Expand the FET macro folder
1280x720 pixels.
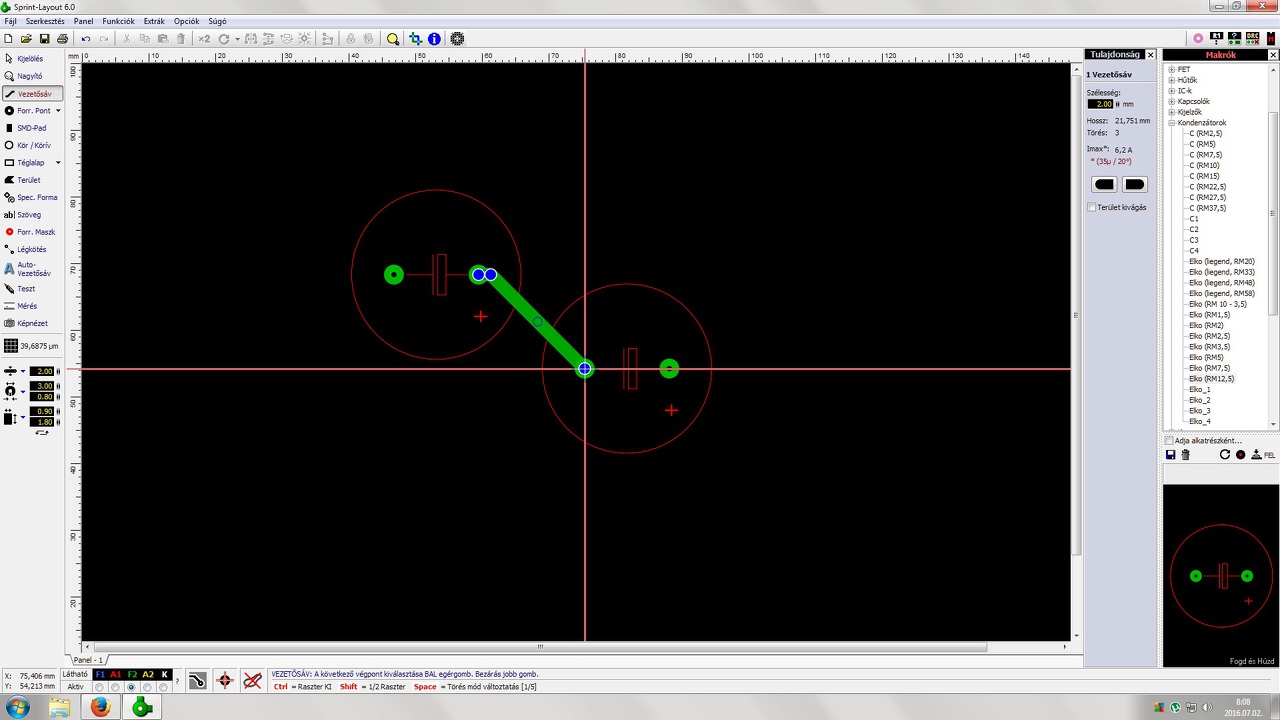tap(1171, 70)
